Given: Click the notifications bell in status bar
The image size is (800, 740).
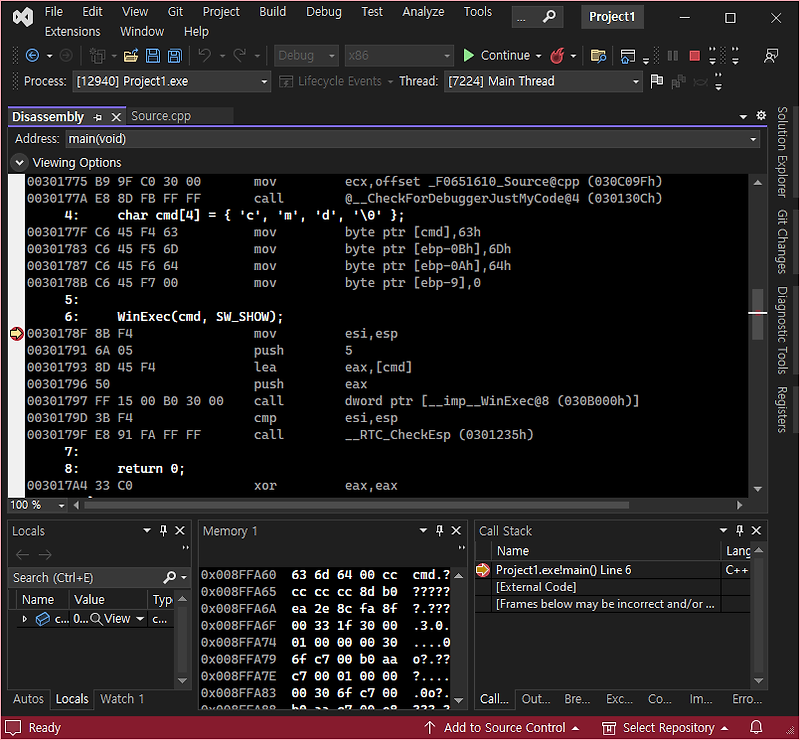Looking at the screenshot, I should [x=756, y=728].
